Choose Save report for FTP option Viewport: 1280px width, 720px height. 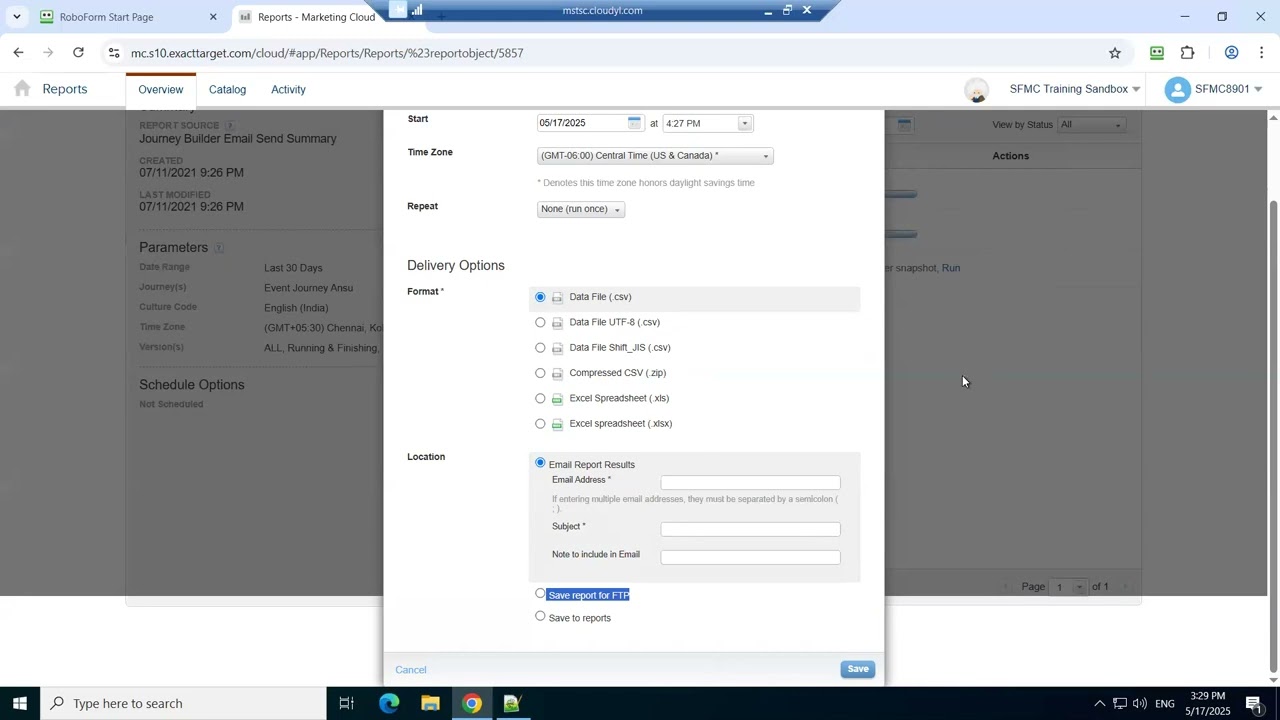click(x=540, y=593)
